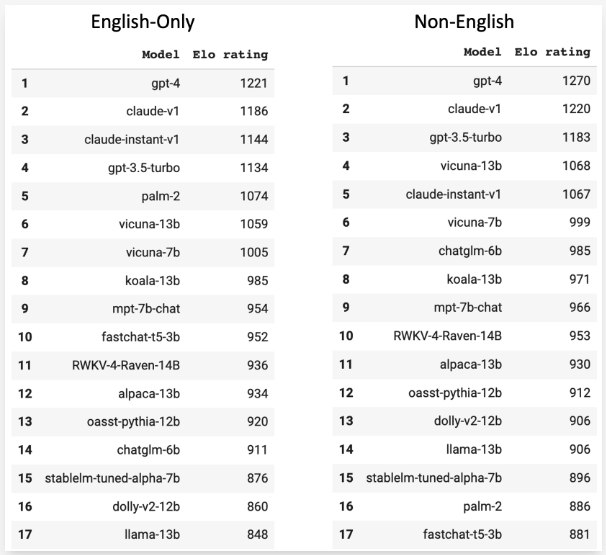
Task: Select the Model header in English-Only table
Action: [160, 54]
